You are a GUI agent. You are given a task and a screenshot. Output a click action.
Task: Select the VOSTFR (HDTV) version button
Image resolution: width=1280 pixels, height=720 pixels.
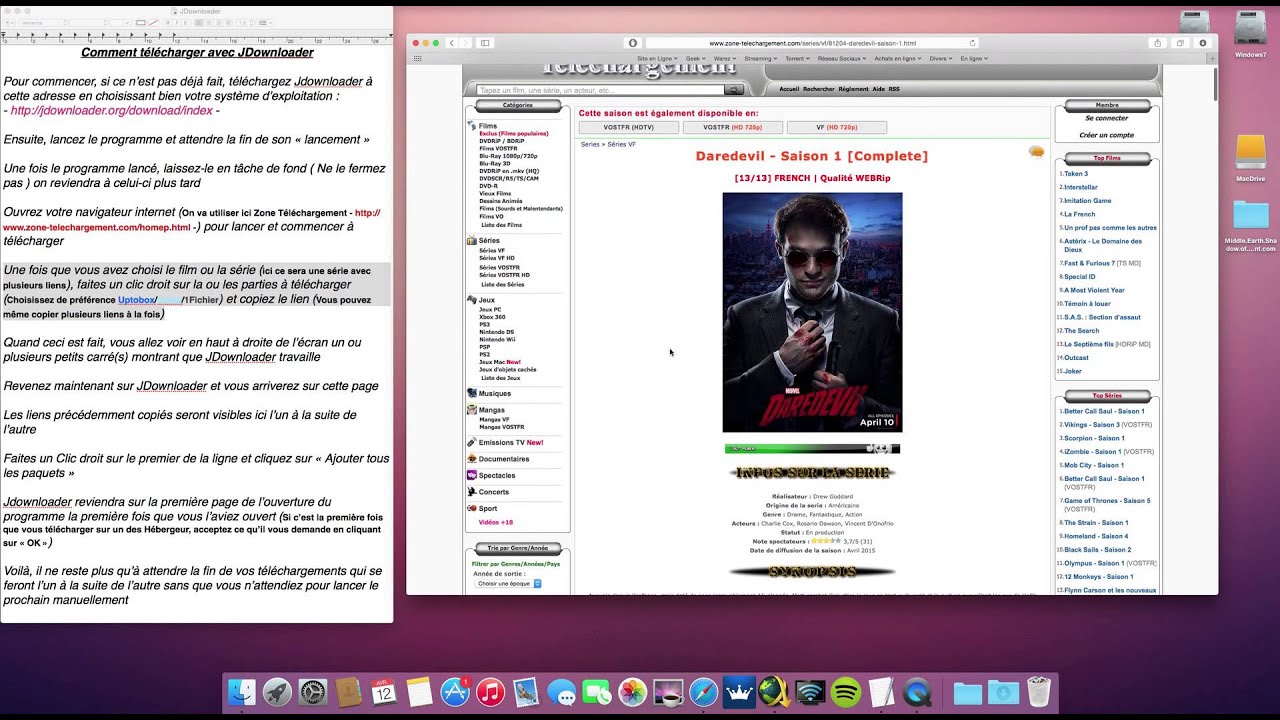(x=629, y=127)
